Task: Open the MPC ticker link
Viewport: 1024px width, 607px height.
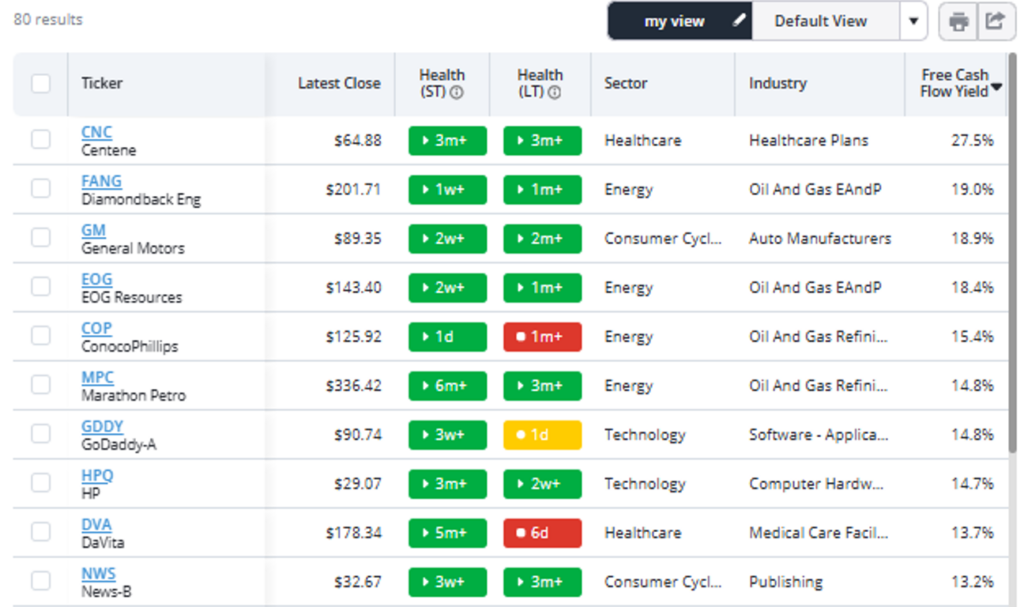Action: click(x=97, y=377)
